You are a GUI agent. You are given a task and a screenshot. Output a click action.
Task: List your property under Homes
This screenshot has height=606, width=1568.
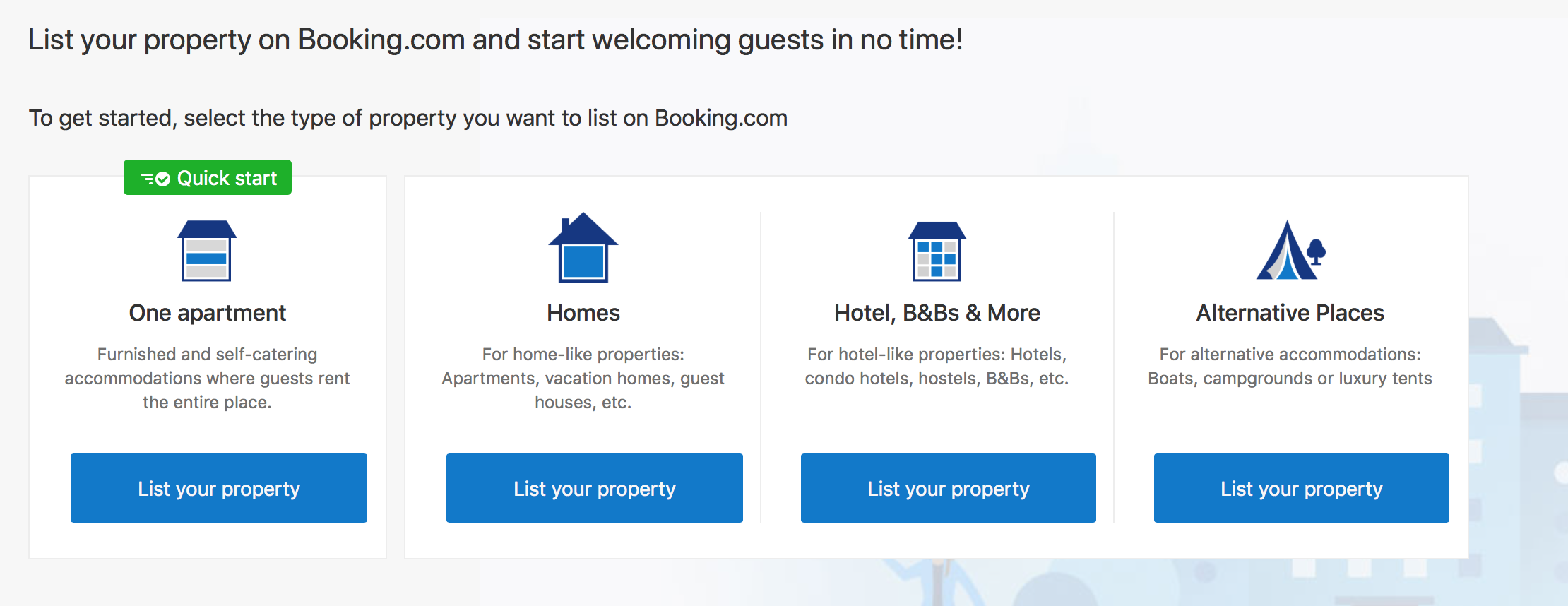(x=595, y=488)
